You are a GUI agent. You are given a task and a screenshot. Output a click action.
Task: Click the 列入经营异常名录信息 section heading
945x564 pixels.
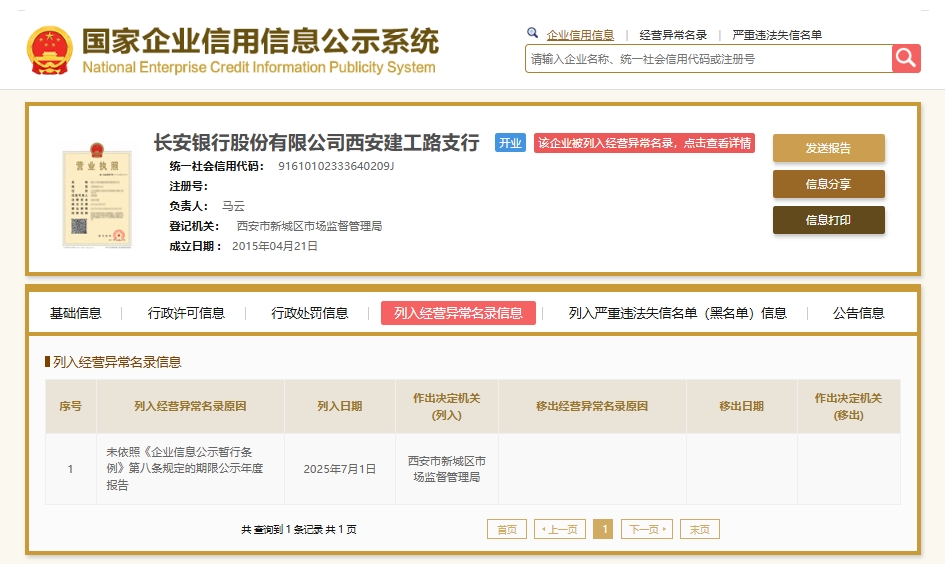117,362
